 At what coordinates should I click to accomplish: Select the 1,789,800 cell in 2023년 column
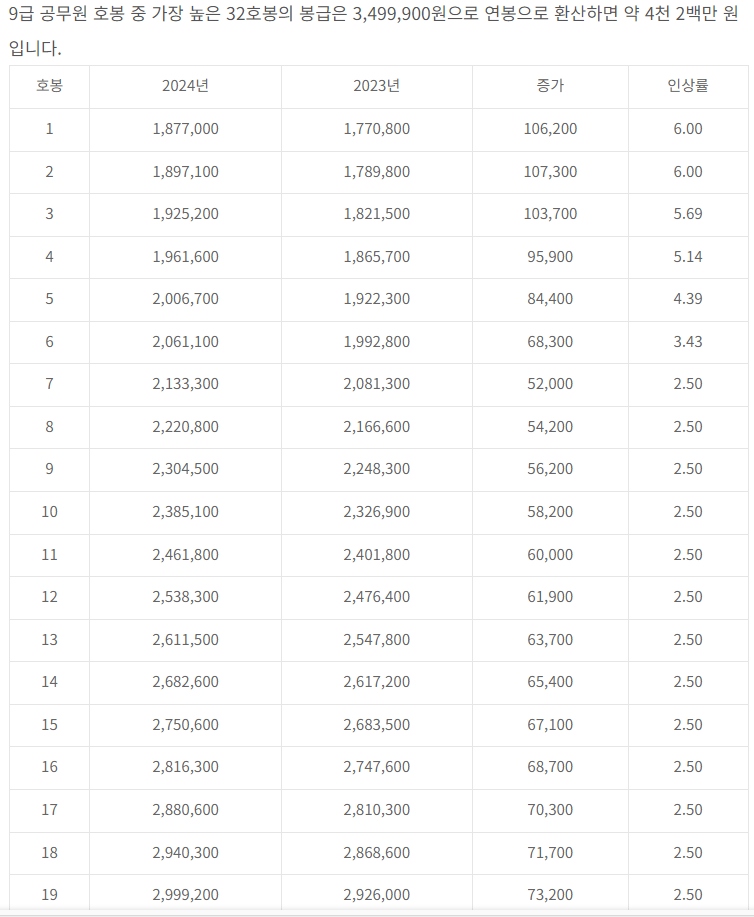(376, 172)
